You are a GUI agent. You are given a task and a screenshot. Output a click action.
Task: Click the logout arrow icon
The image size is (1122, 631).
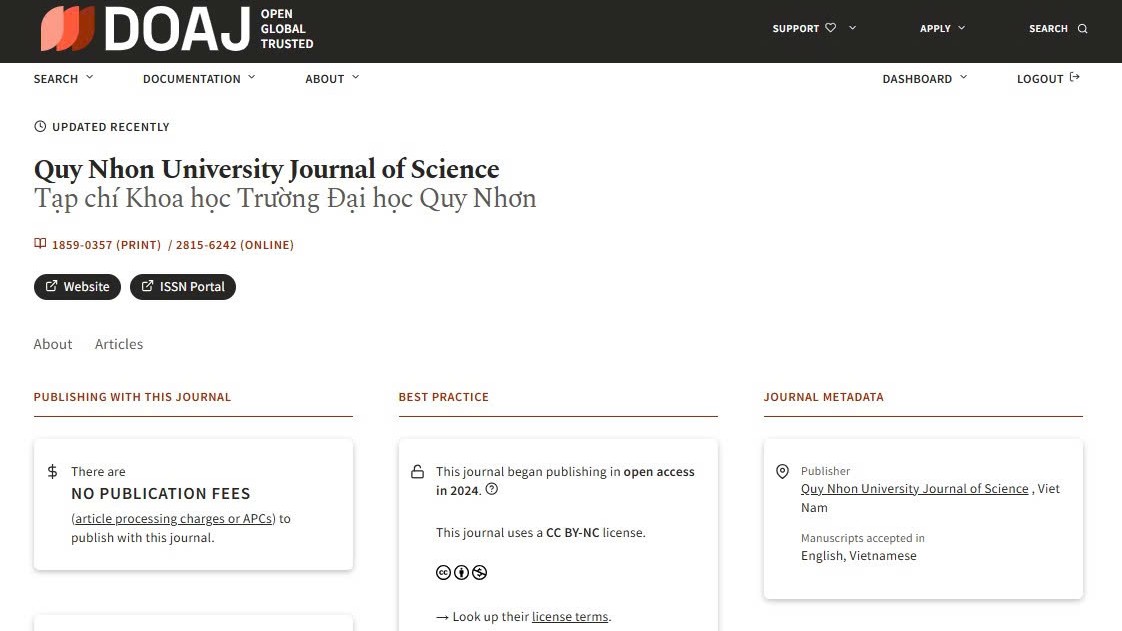point(1075,78)
